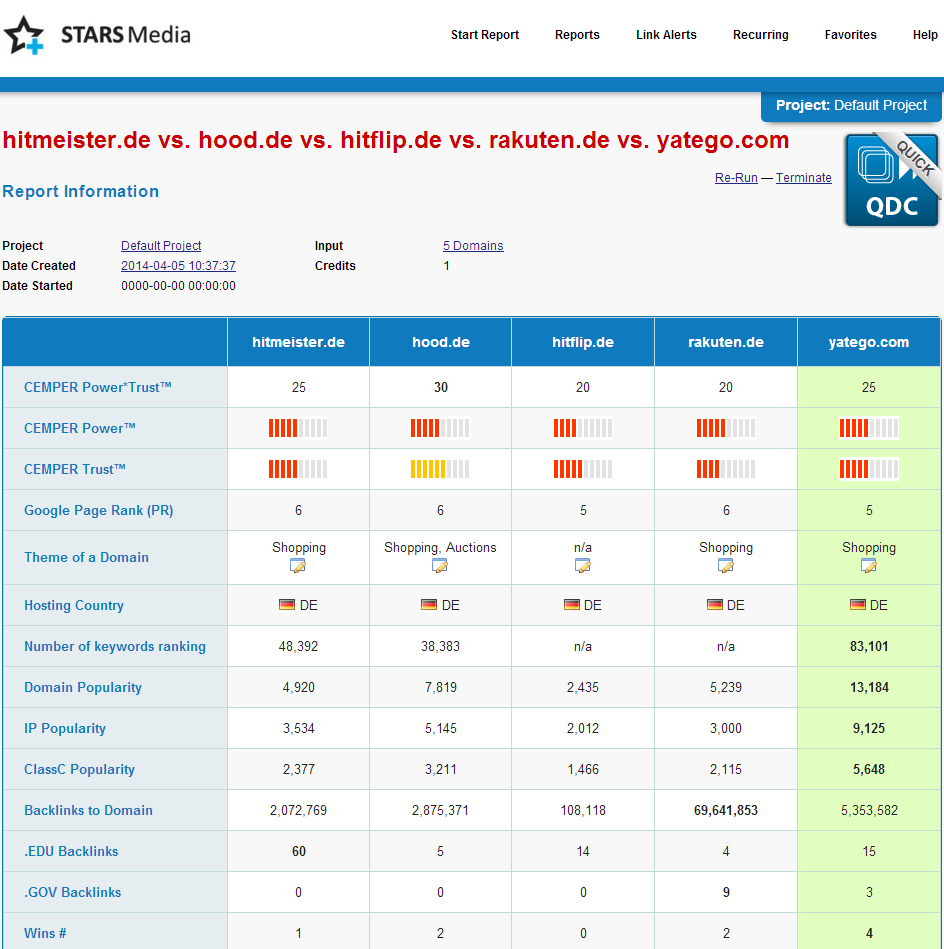The height and width of the screenshot is (949, 944).
Task: Click Shopping, Auctions theme text
Action: click(440, 547)
